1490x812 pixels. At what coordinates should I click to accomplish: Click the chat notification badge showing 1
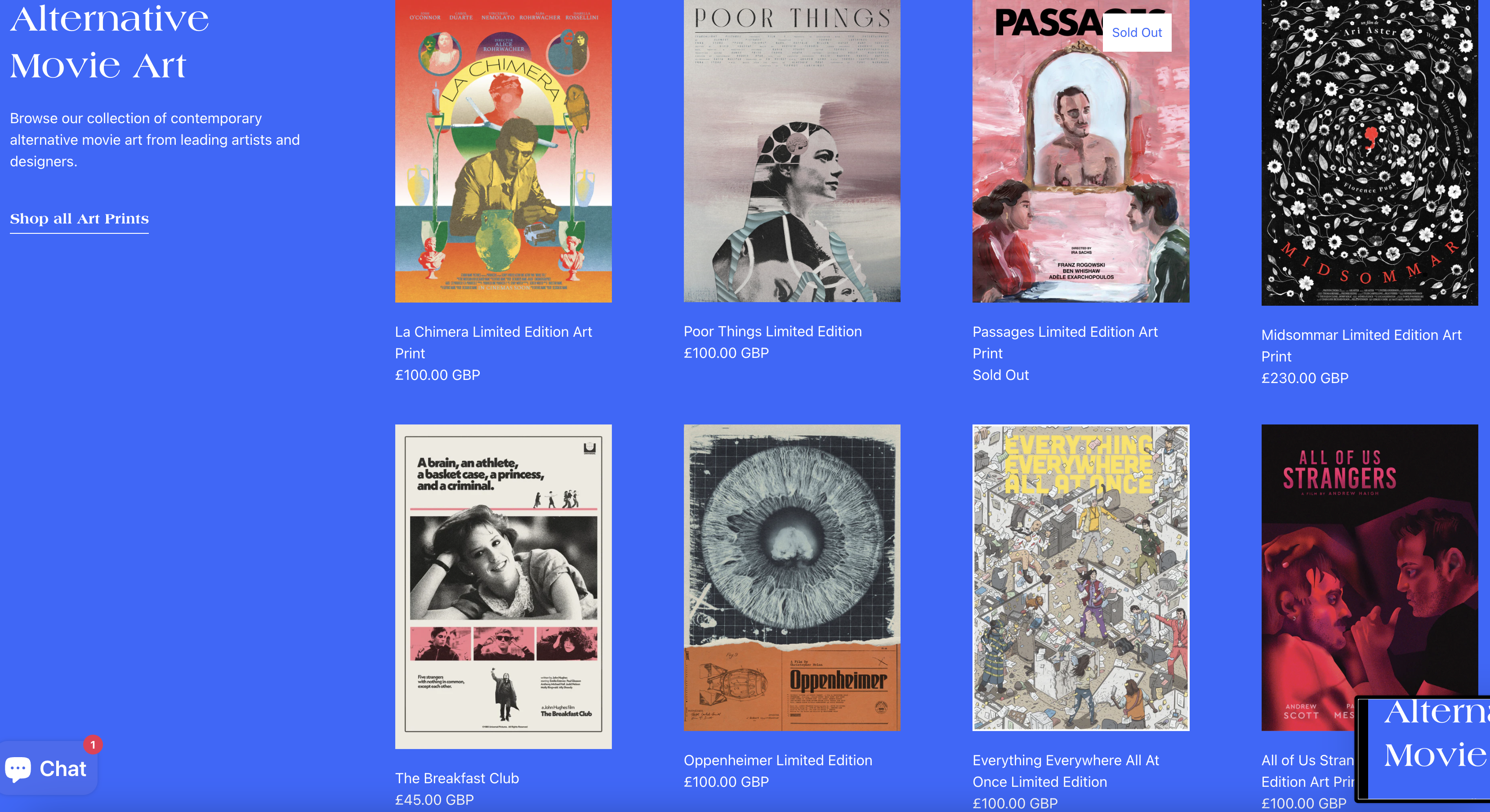click(x=93, y=745)
